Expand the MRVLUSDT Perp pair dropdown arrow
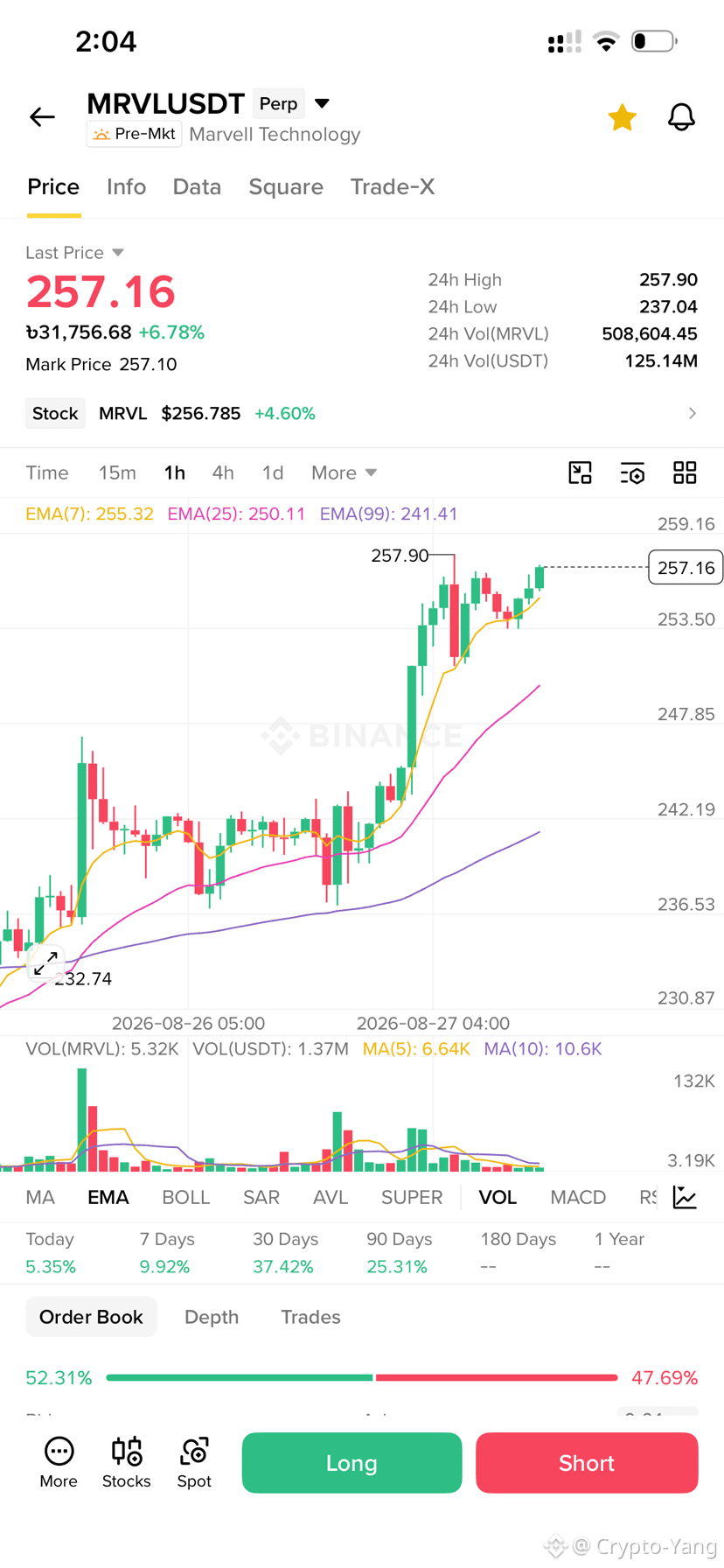This screenshot has height=1568, width=724. tap(322, 103)
